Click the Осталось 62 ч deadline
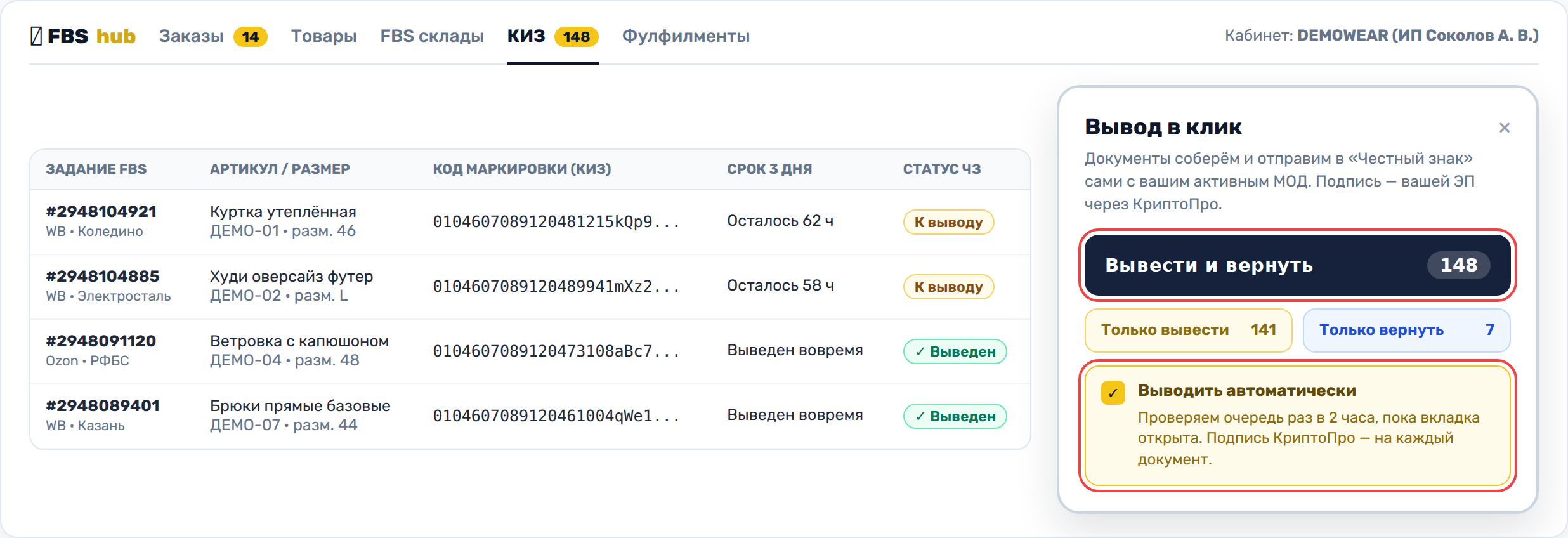Image resolution: width=1568 pixels, height=538 pixels. coord(780,221)
